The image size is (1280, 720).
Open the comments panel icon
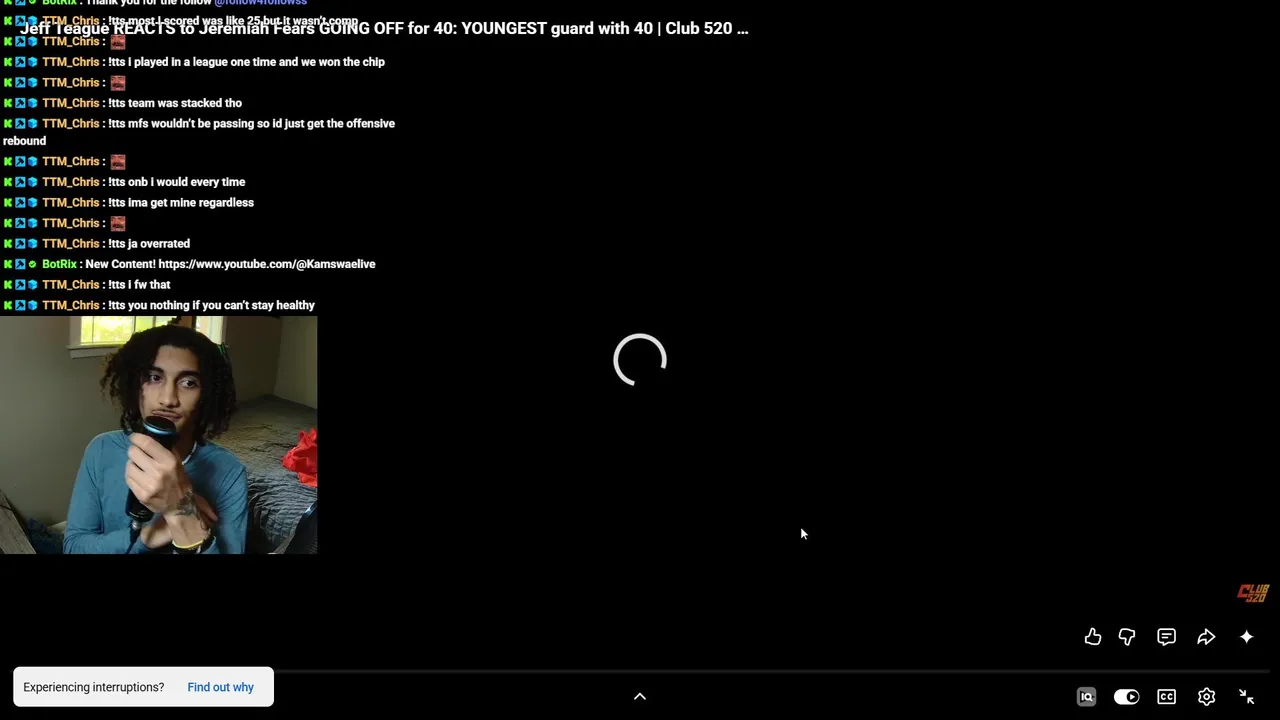pos(1166,637)
